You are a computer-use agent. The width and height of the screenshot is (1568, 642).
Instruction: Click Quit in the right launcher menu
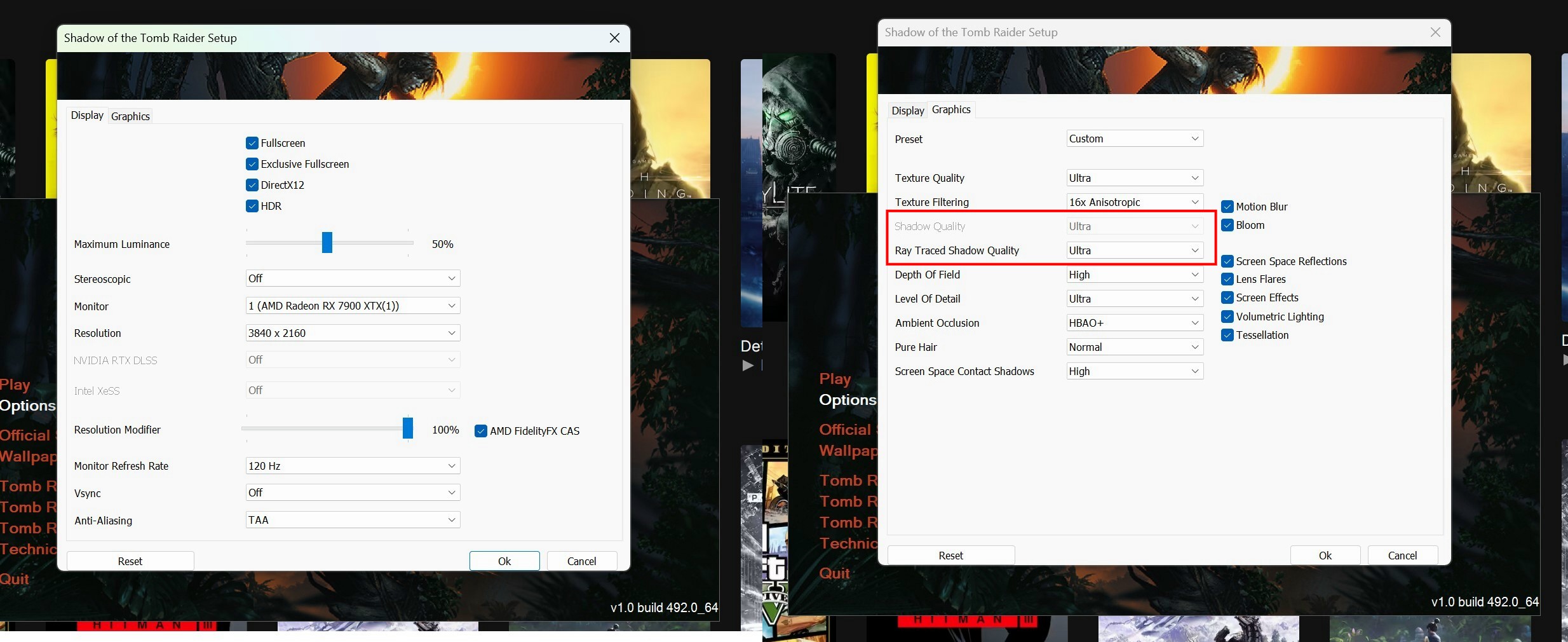pyautogui.click(x=834, y=573)
